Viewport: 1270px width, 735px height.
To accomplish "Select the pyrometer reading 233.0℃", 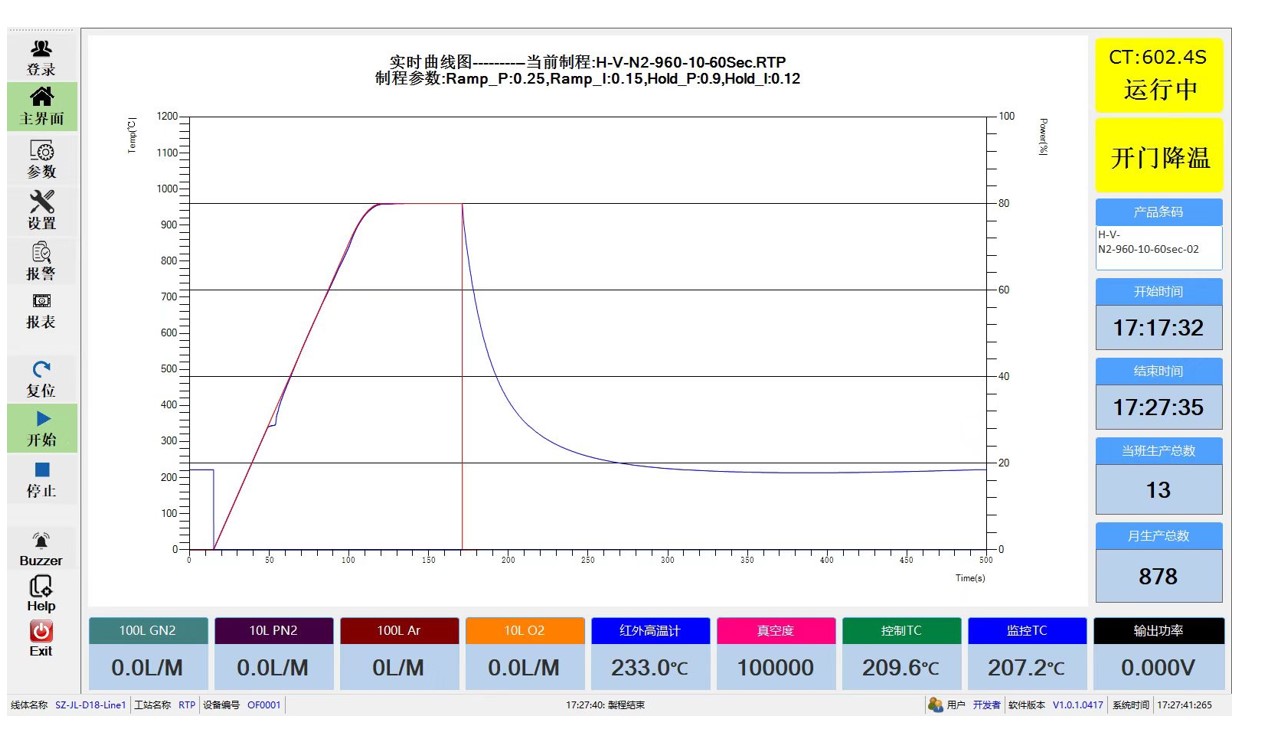I will tap(650, 667).
